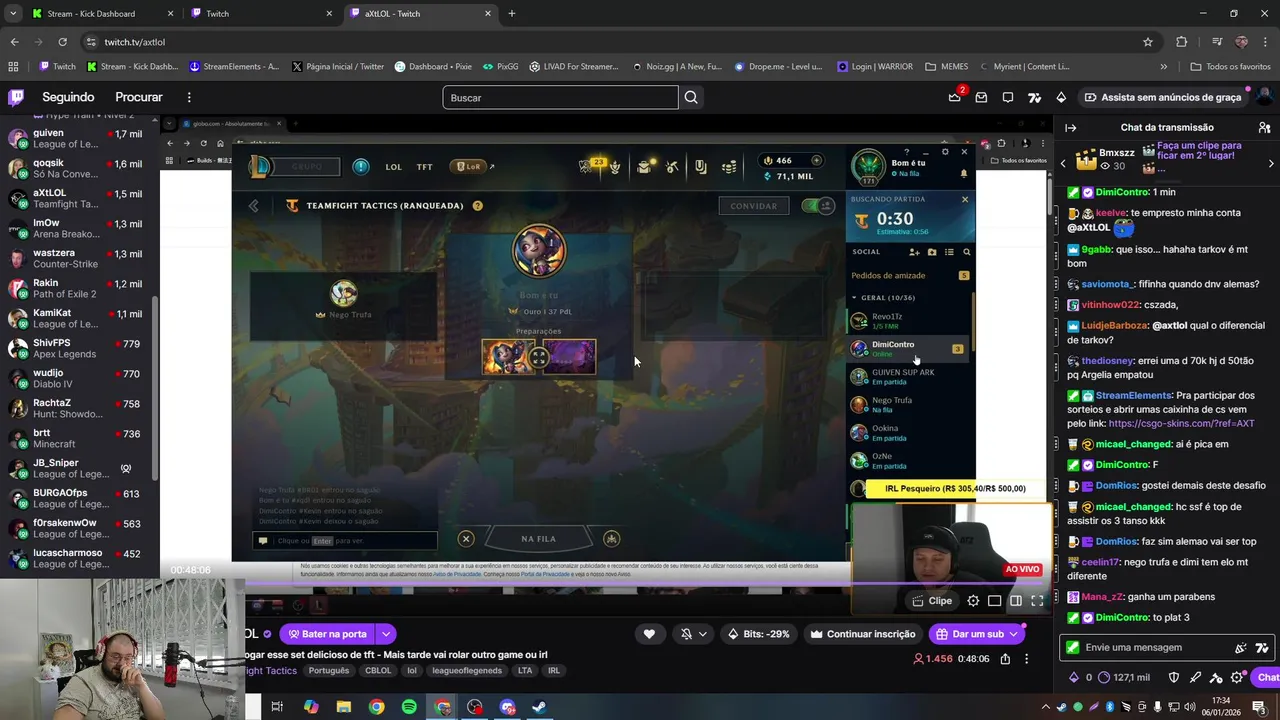Go to previous chat leaderboard arrow
Screen dimensions: 1280x720
point(1063,163)
